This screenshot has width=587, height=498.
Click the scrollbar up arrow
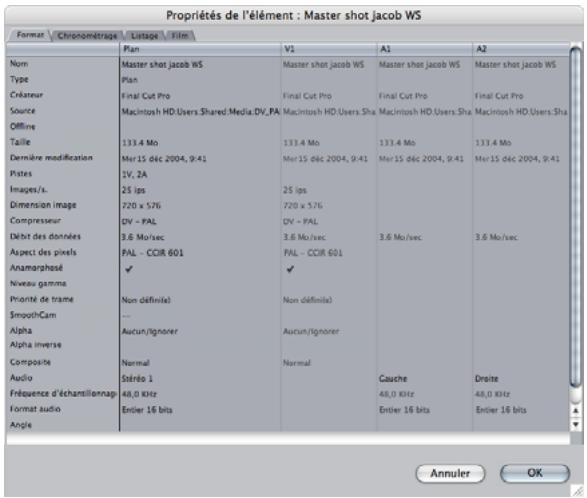pyautogui.click(x=576, y=411)
